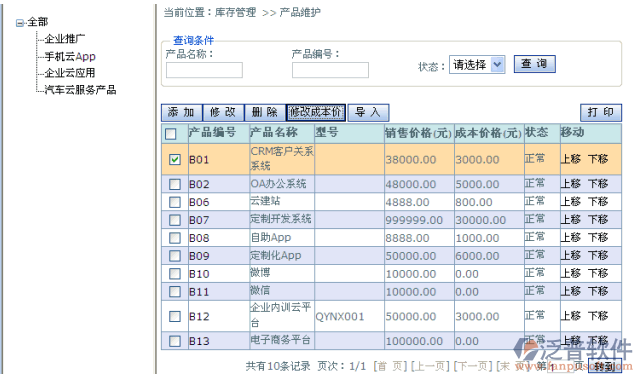Click 上移 for product B09
Image resolution: width=643 pixels, height=382 pixels.
pos(571,256)
